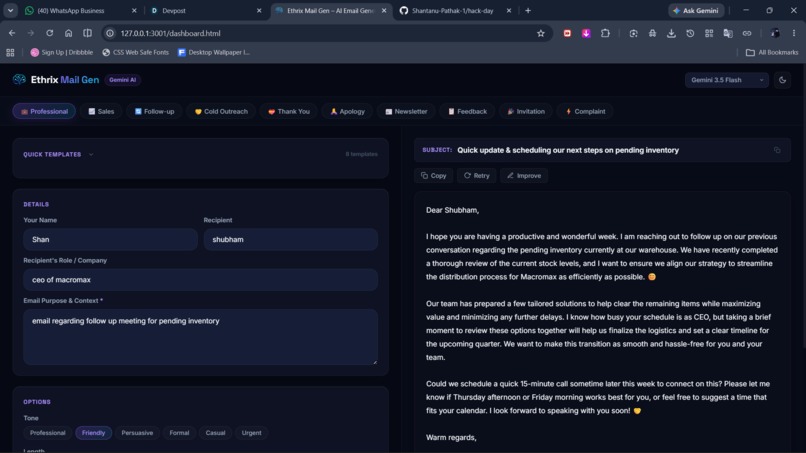Open the browser tab search dropdown arrow
The width and height of the screenshot is (806, 453).
(x=10, y=10)
